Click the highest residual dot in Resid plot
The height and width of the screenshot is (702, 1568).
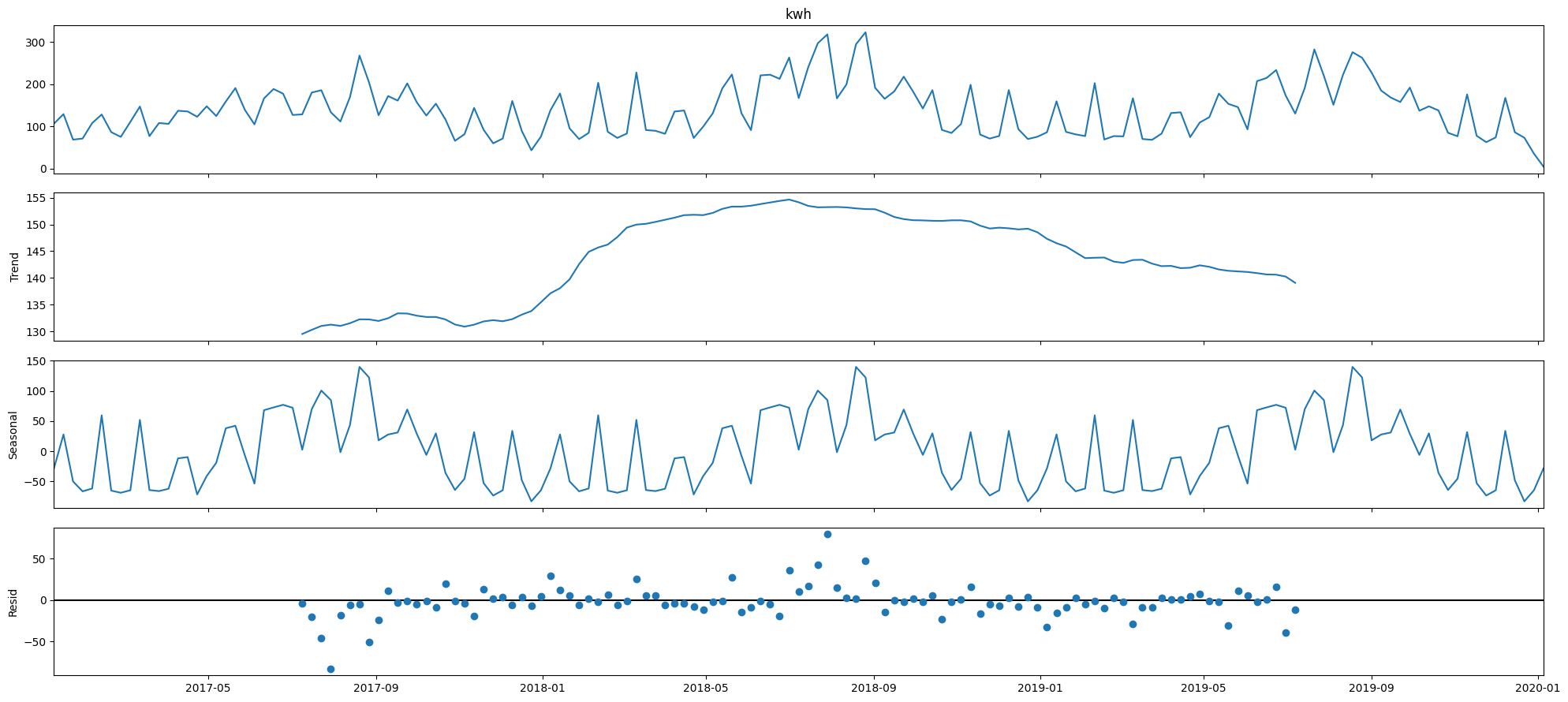point(827,534)
